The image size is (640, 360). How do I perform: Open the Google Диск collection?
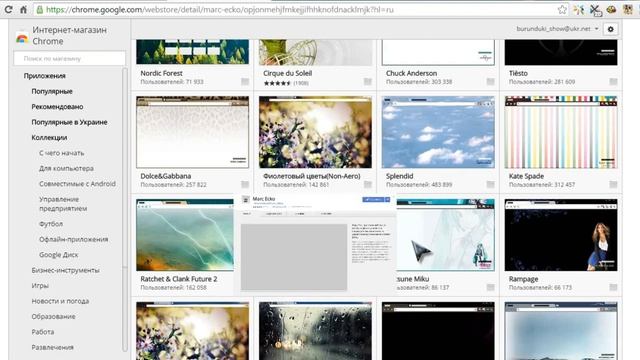point(58,255)
